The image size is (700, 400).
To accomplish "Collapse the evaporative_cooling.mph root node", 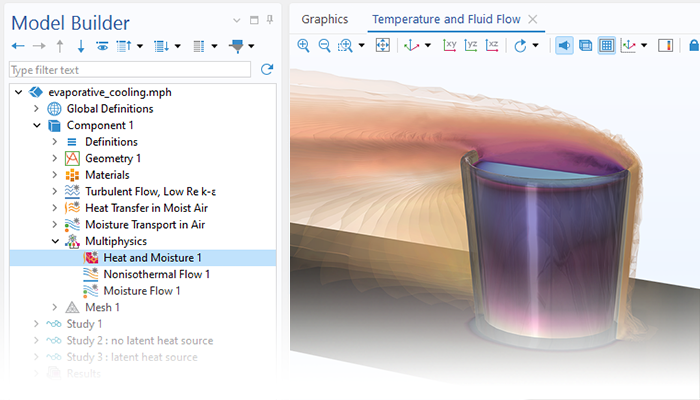I will [x=18, y=92].
